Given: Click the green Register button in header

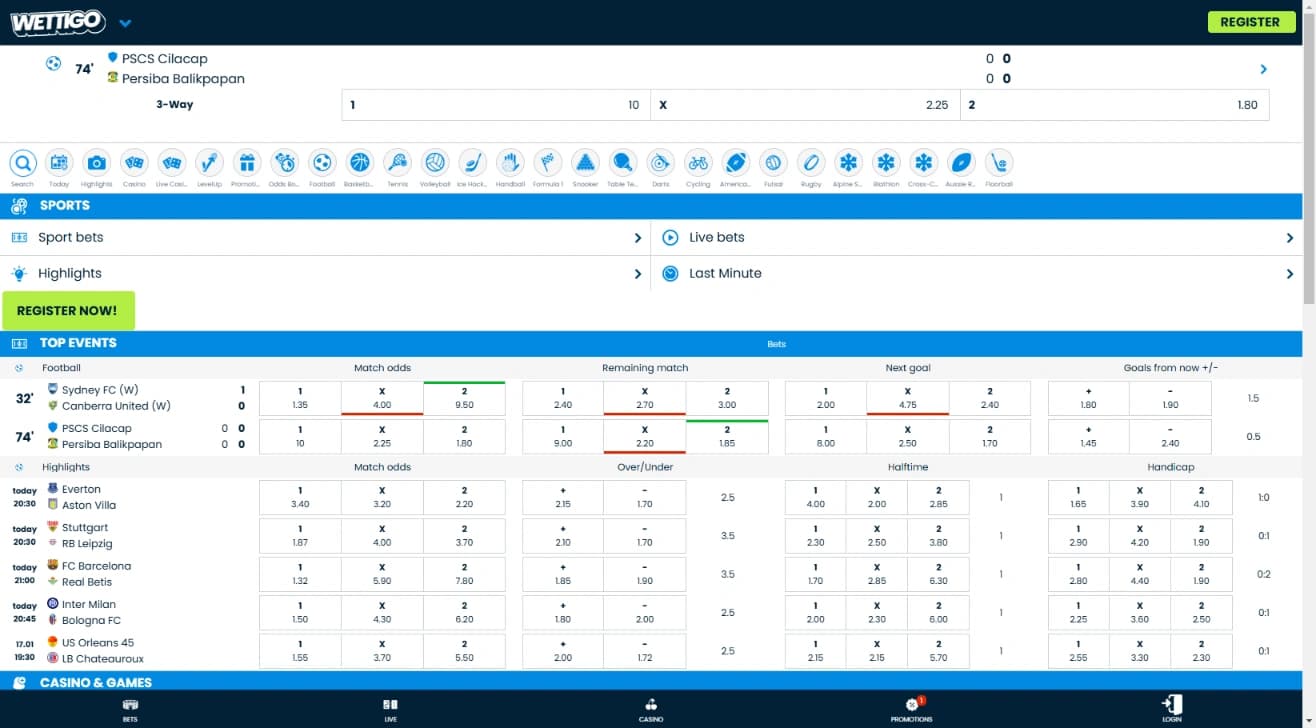Looking at the screenshot, I should tap(1250, 22).
